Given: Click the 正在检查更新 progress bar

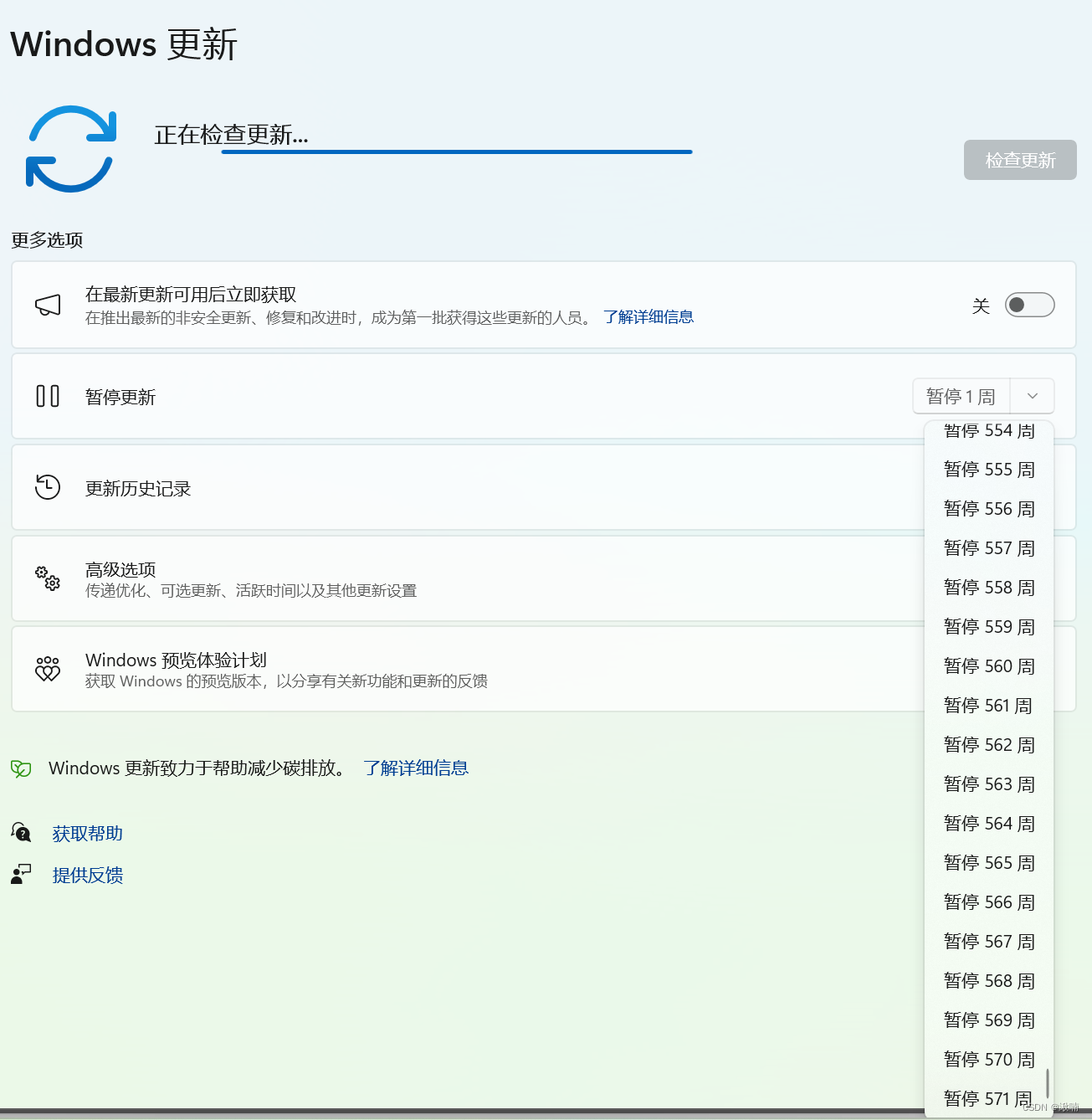Looking at the screenshot, I should [457, 152].
